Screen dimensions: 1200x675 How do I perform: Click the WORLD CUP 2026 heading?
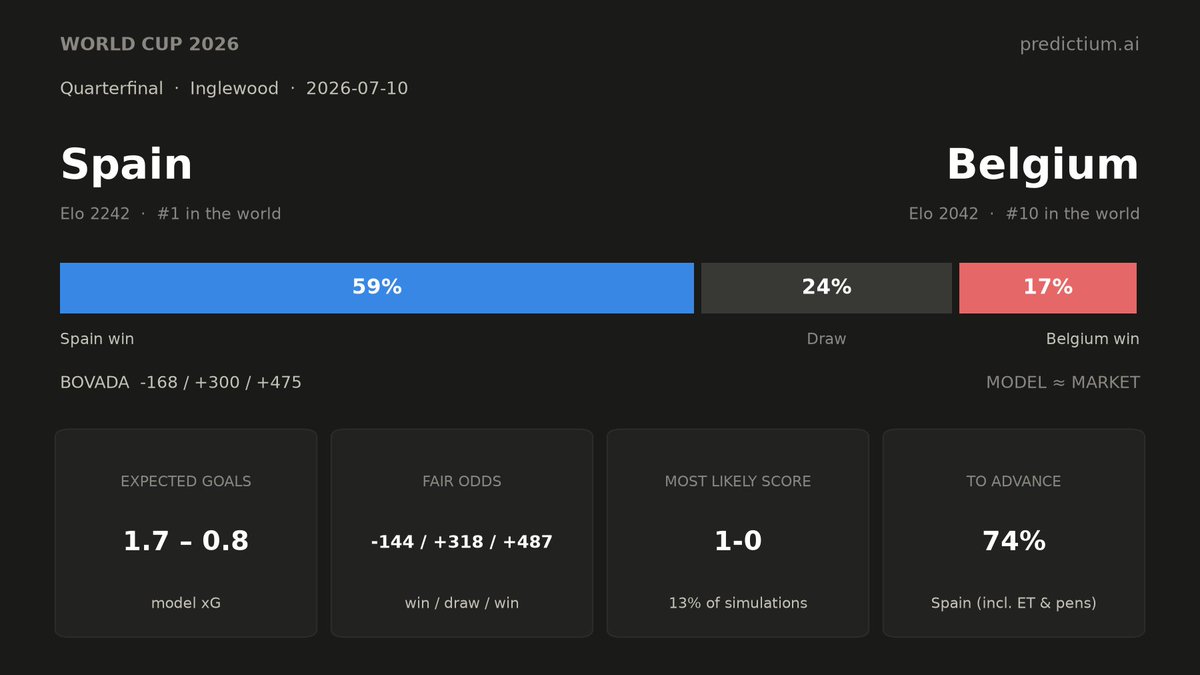[149, 44]
